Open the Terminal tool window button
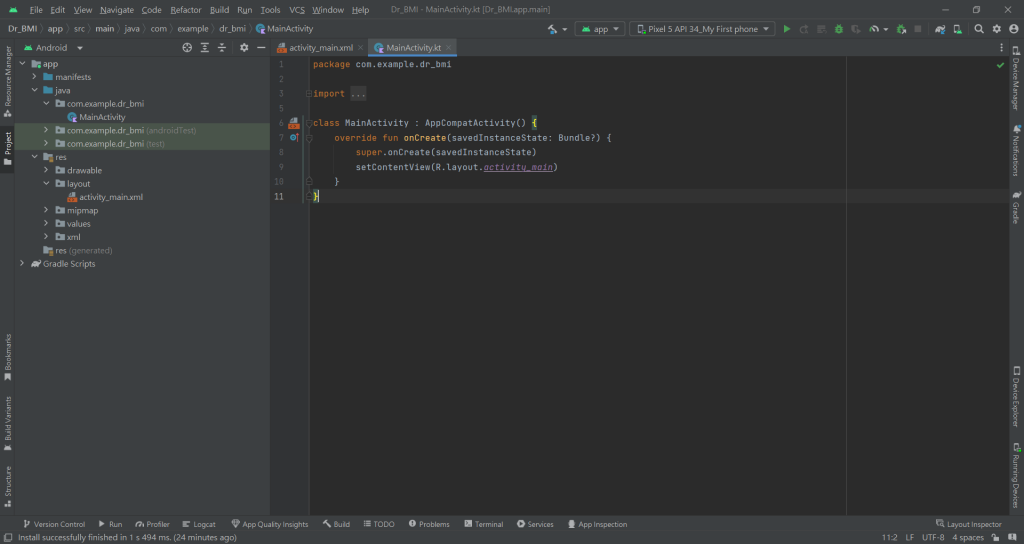Image resolution: width=1024 pixels, height=544 pixels. pyautogui.click(x=483, y=524)
